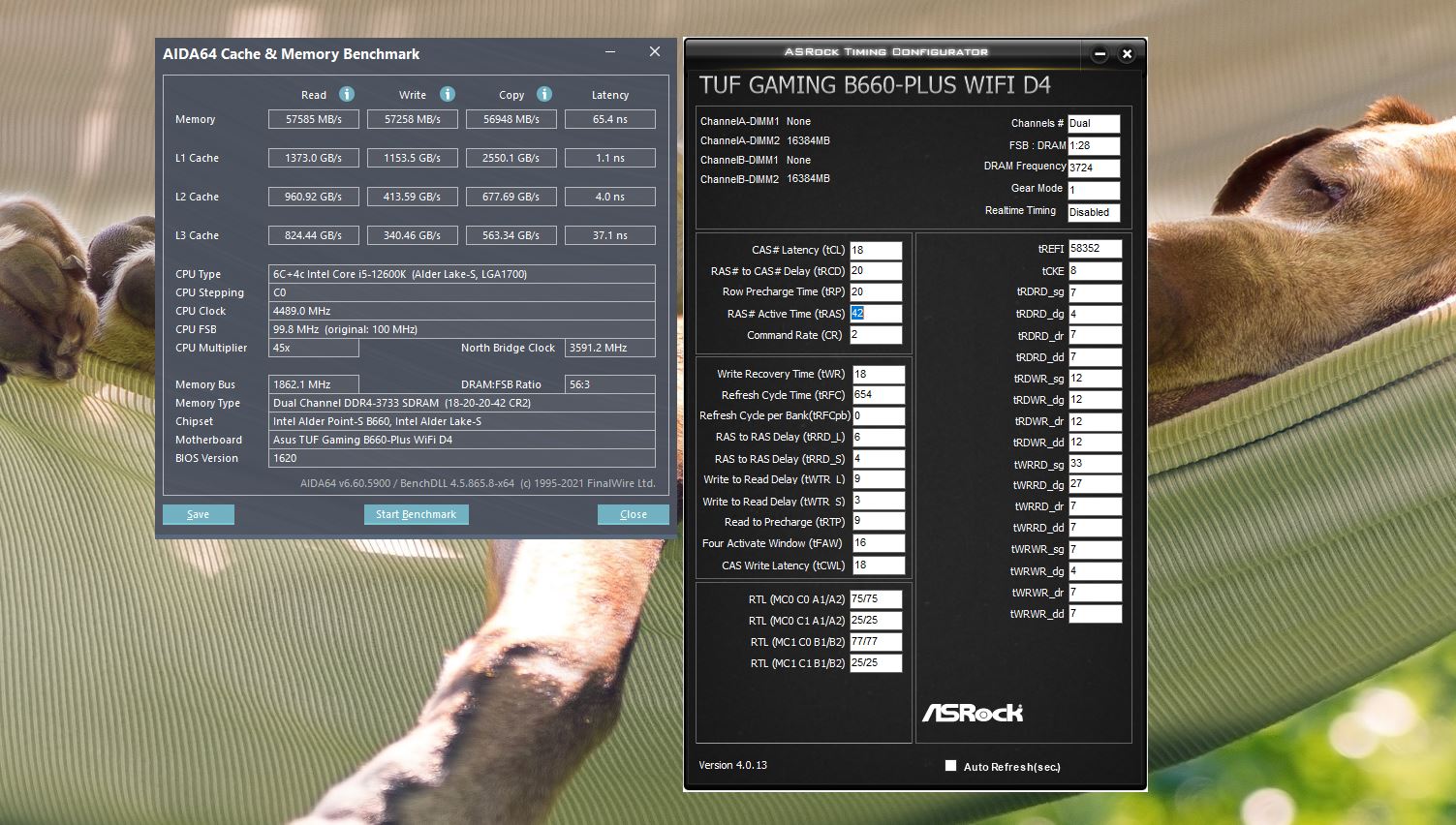Click the L3 Cache Latency value 37.1 ns
This screenshot has width=1456, height=825.
click(x=610, y=235)
